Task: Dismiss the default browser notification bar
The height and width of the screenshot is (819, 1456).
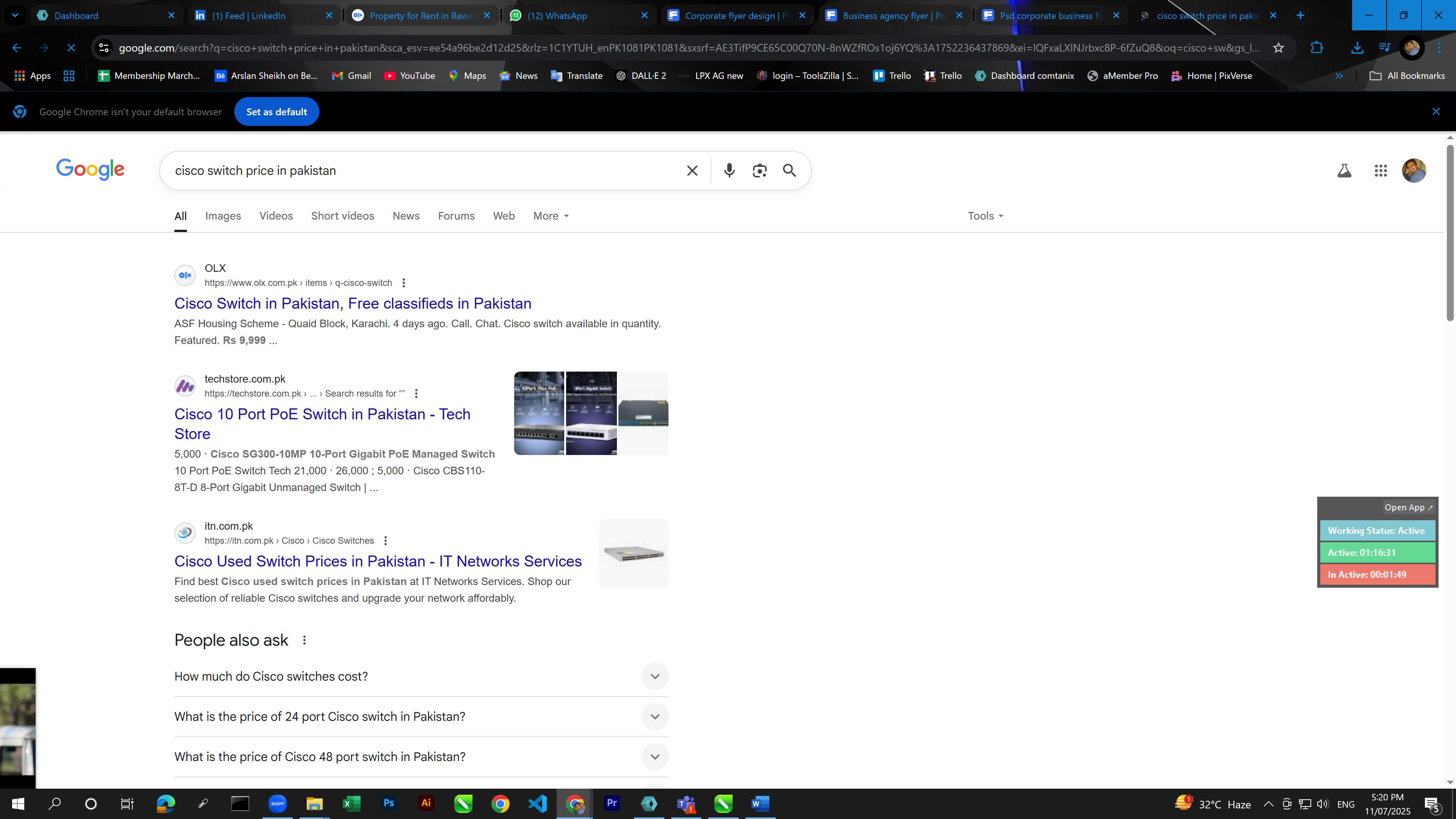Action: (x=1436, y=111)
